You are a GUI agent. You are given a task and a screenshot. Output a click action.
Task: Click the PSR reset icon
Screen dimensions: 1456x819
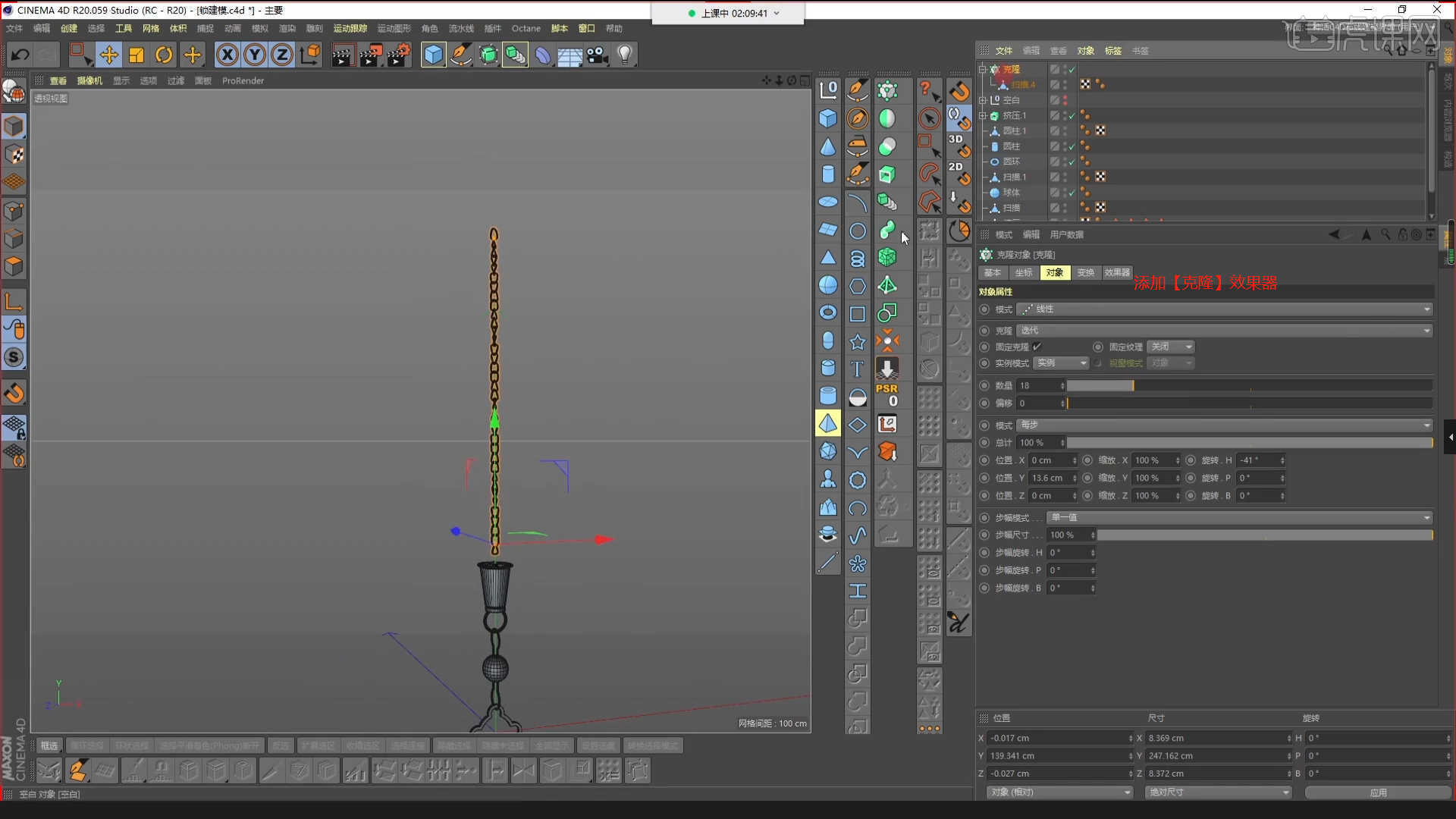point(886,395)
